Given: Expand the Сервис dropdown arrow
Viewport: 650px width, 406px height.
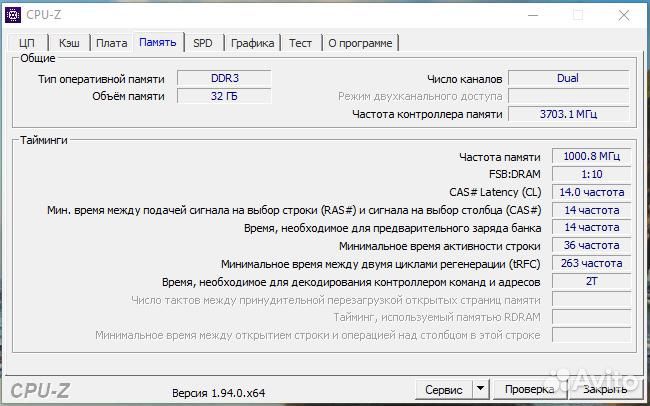Looking at the screenshot, I should (x=480, y=390).
